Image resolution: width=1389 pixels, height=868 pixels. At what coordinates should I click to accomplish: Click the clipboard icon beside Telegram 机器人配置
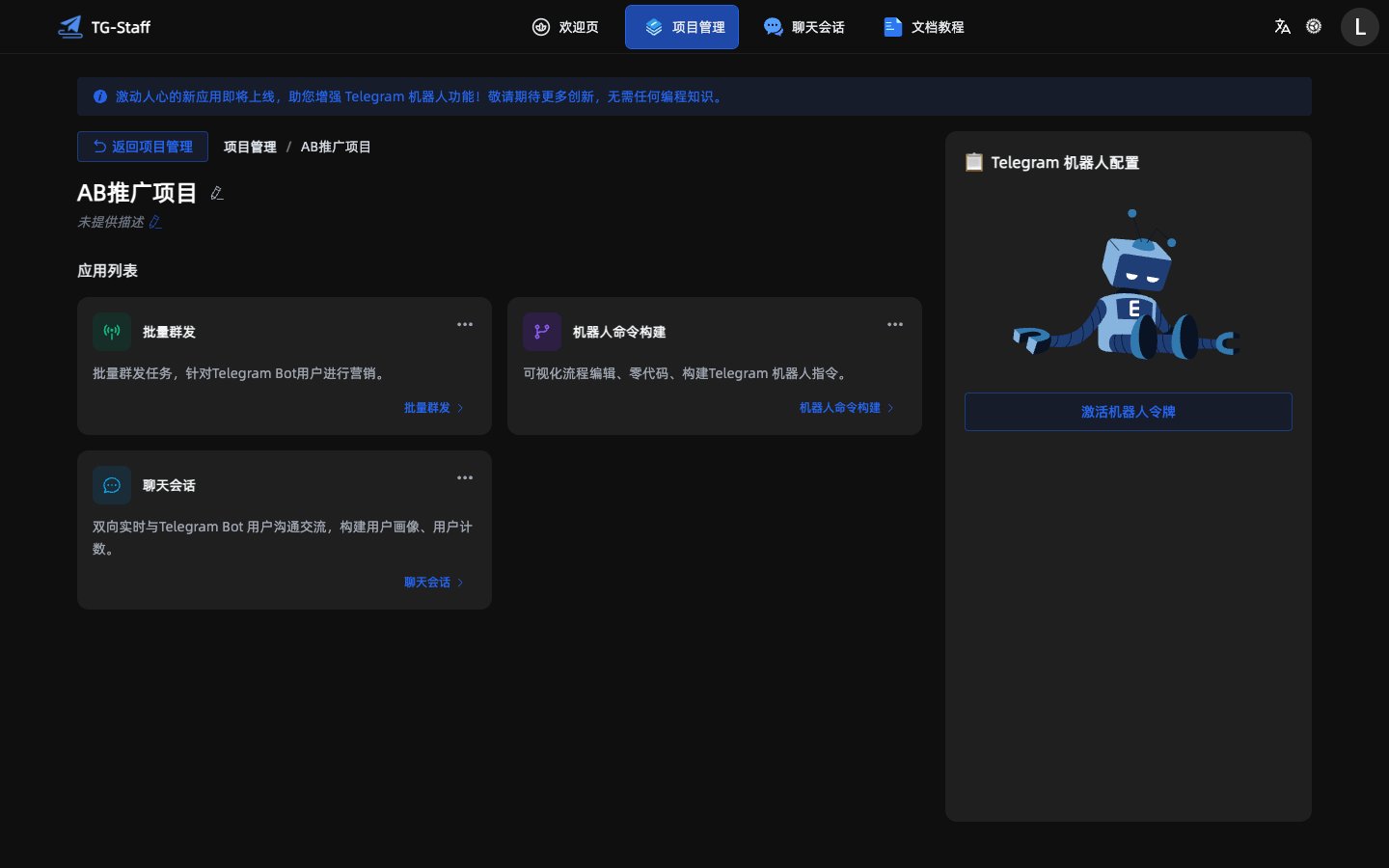[x=974, y=162]
